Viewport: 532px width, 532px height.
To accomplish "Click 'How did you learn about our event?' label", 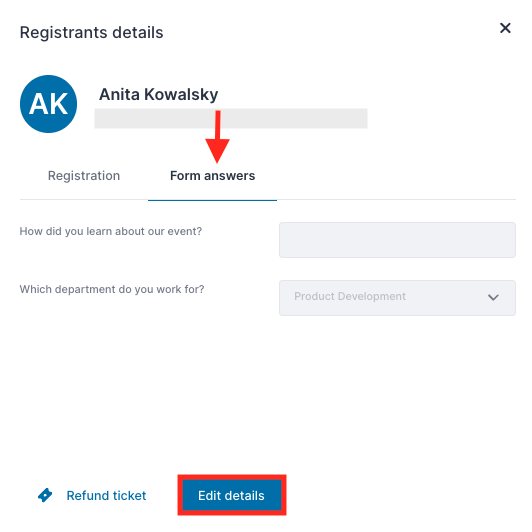I will click(111, 231).
